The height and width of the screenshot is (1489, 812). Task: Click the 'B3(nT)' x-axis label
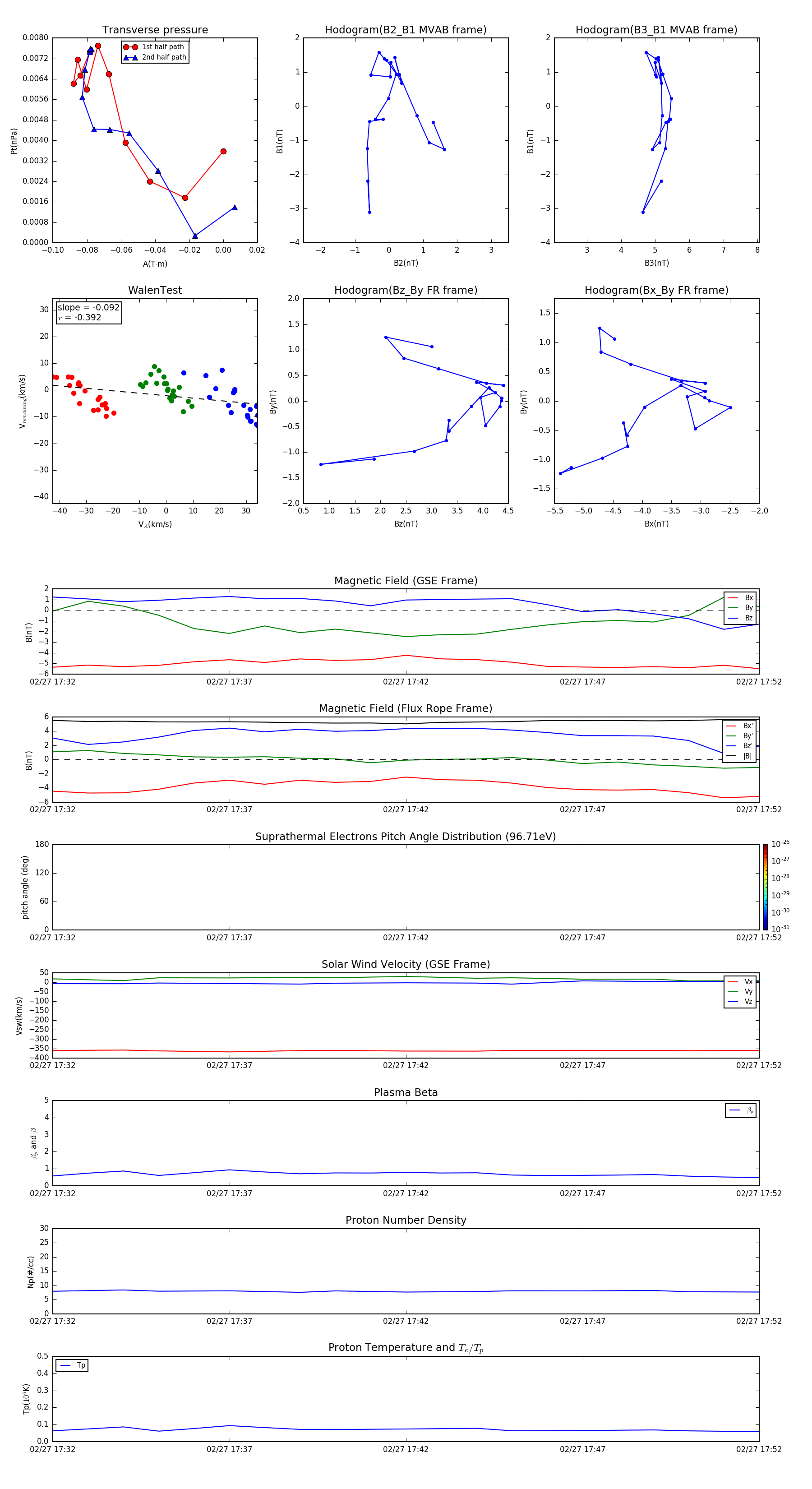click(x=656, y=263)
